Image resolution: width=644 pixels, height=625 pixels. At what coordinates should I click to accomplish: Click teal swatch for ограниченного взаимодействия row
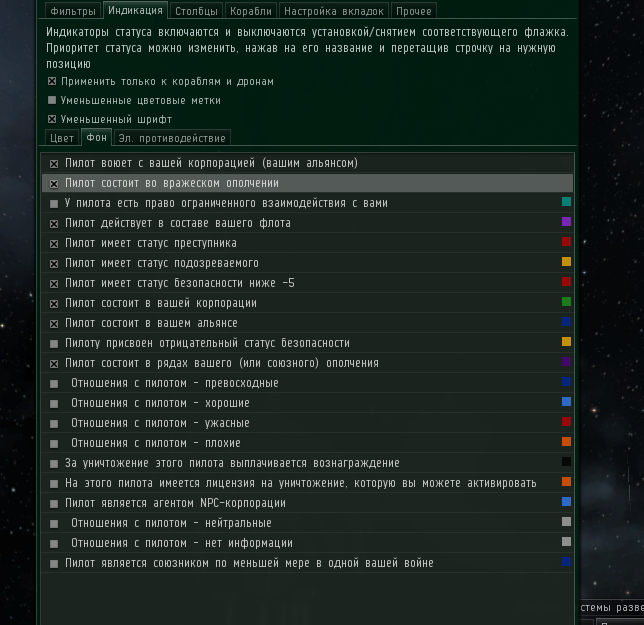pos(566,201)
